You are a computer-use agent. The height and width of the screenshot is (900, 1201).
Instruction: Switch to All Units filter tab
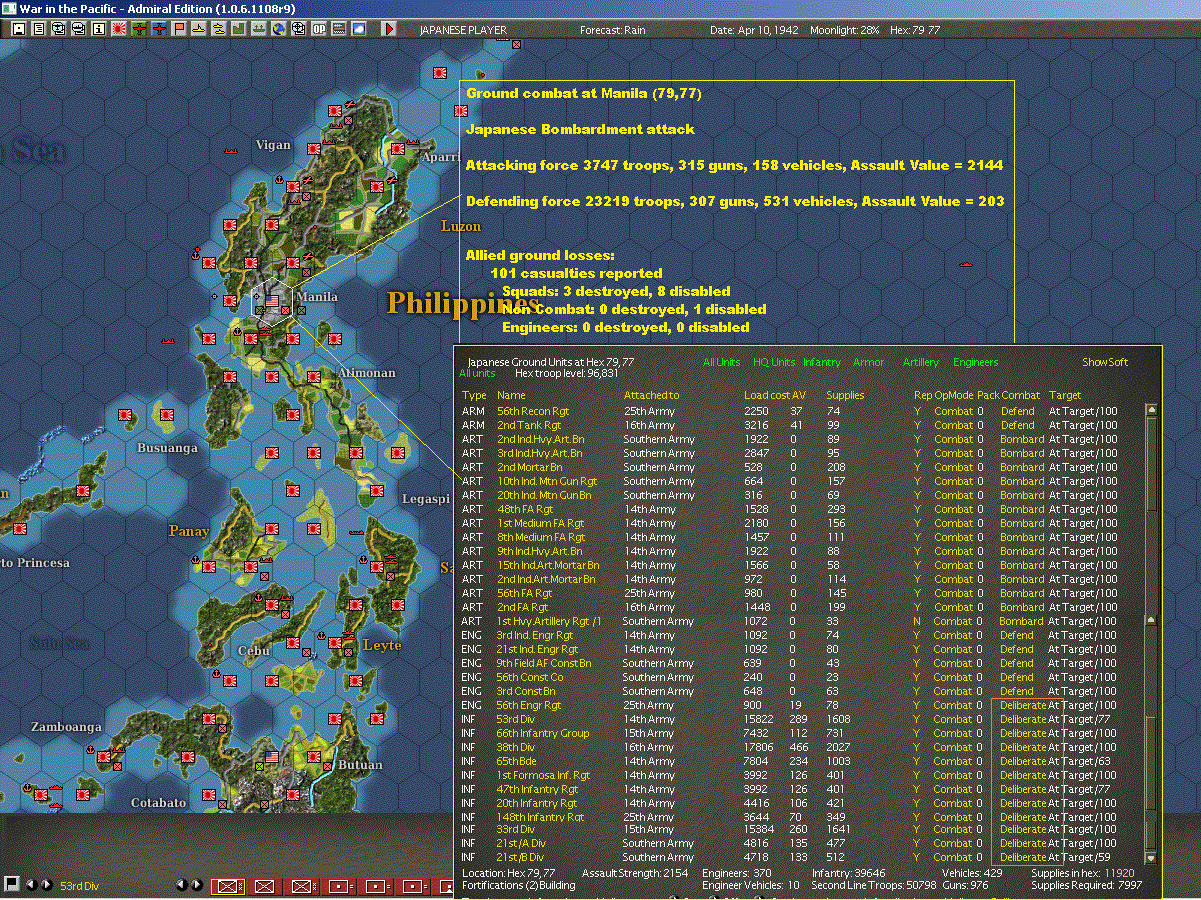point(722,362)
